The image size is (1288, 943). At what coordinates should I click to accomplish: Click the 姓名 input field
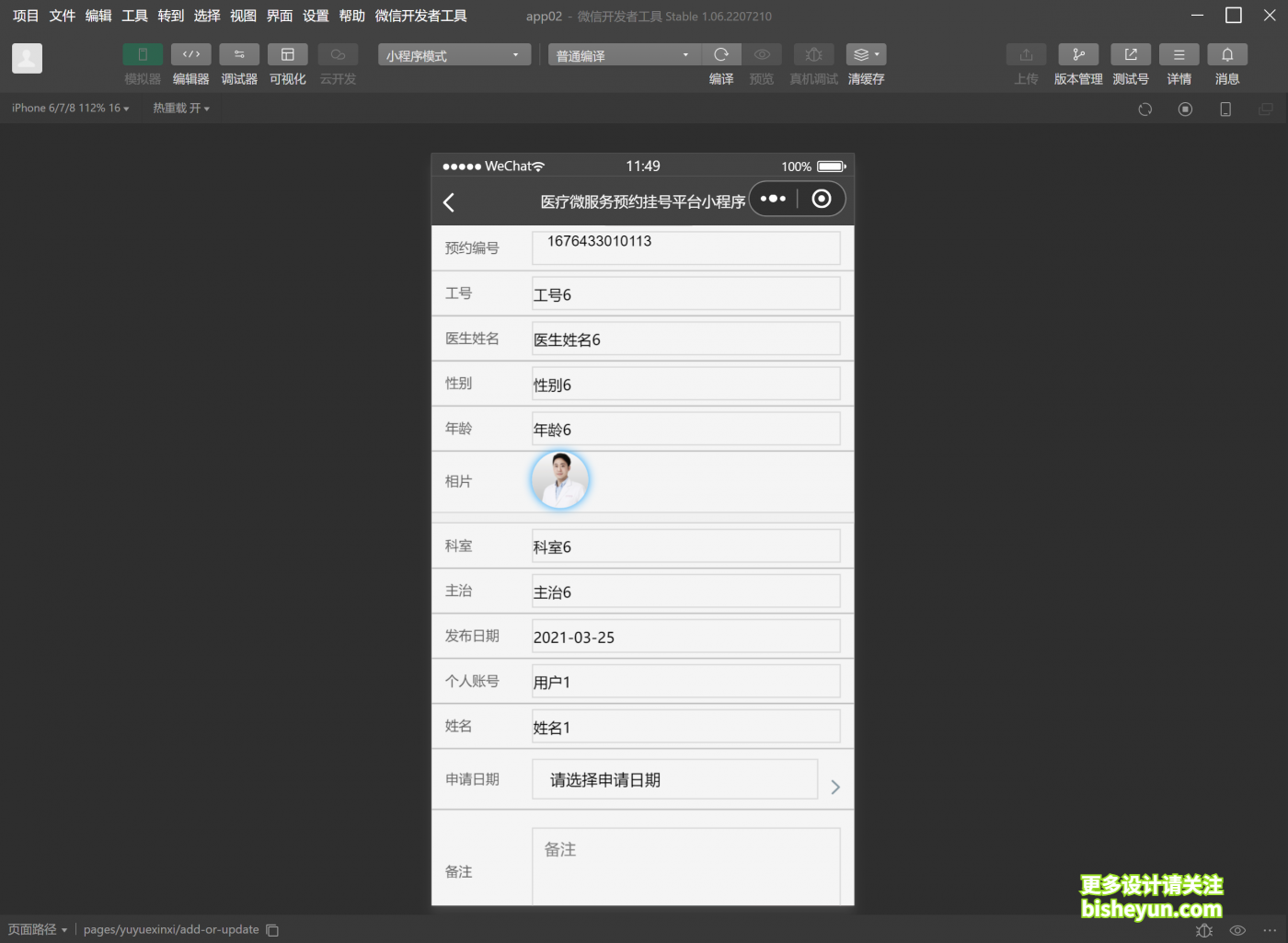point(686,726)
